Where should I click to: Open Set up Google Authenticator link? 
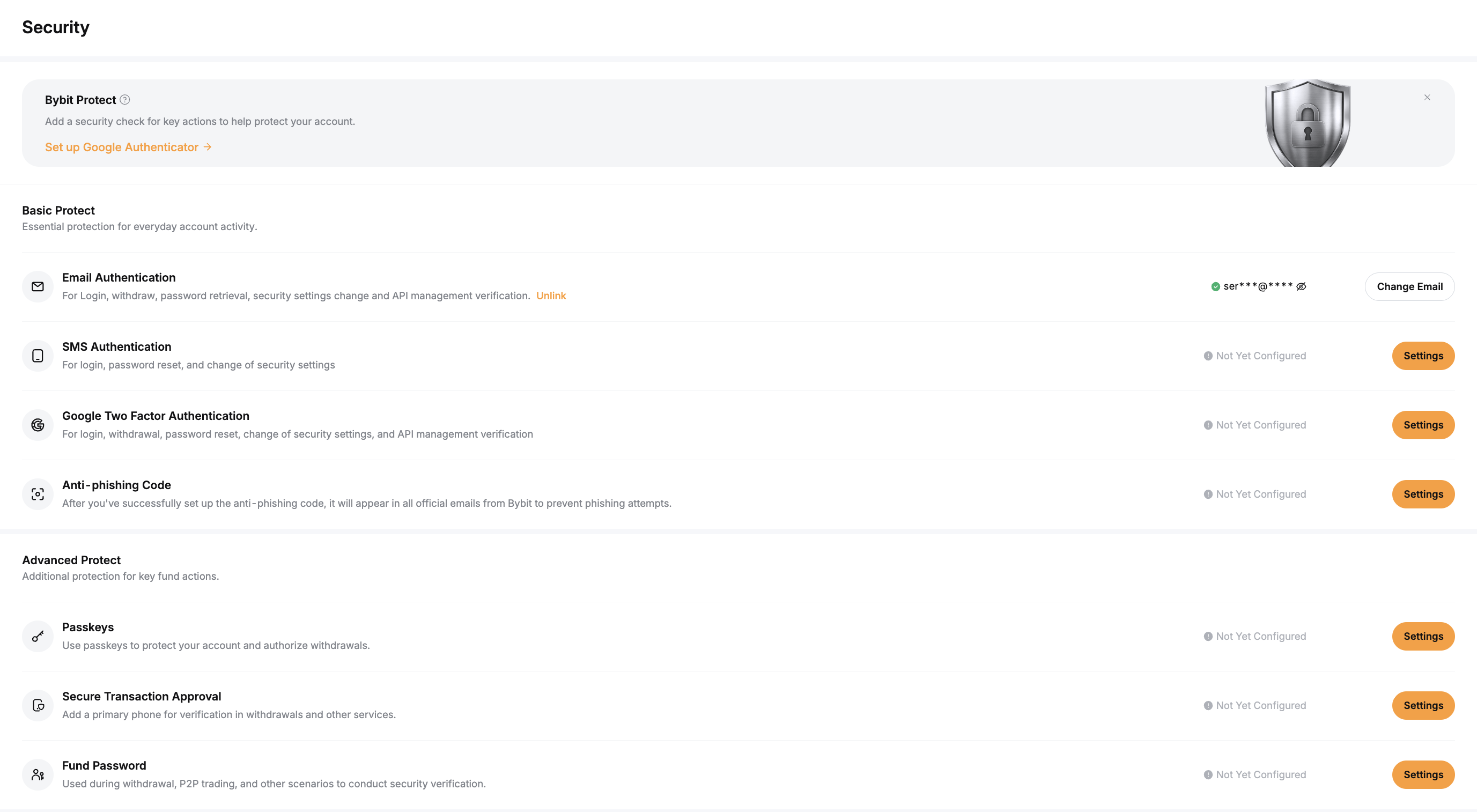[x=128, y=147]
